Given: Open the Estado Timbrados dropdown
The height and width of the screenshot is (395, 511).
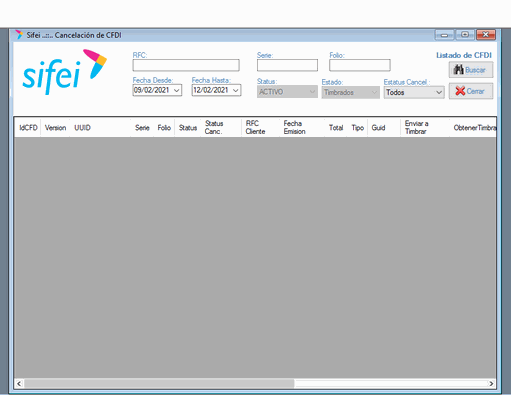Looking at the screenshot, I should [x=350, y=92].
